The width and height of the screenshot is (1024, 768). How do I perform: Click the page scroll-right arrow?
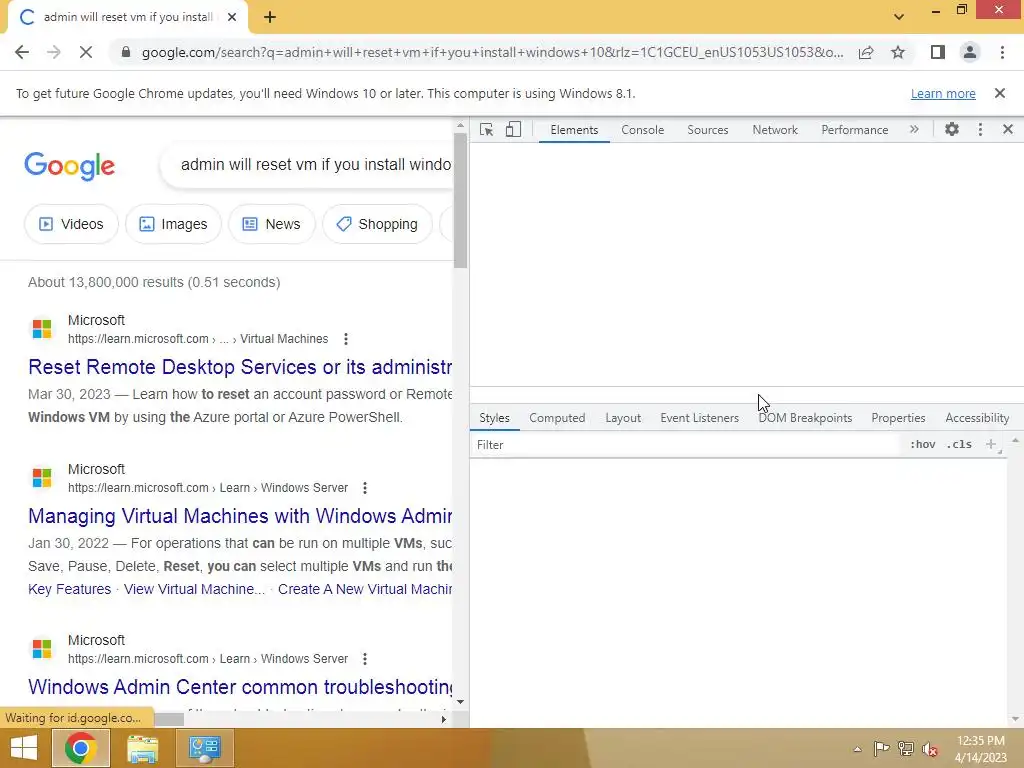(x=443, y=719)
